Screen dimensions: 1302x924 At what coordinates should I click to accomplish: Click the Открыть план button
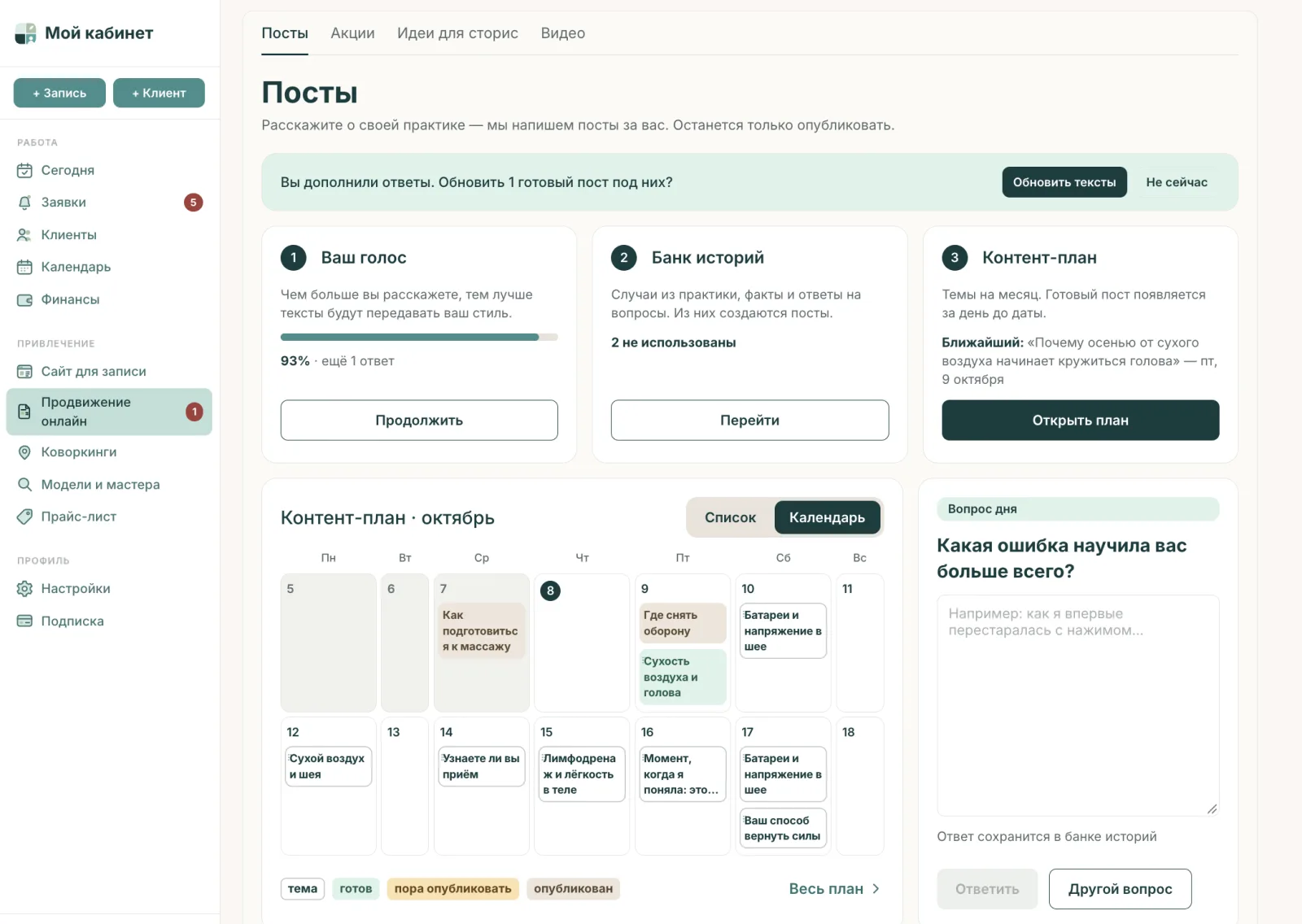(1080, 421)
